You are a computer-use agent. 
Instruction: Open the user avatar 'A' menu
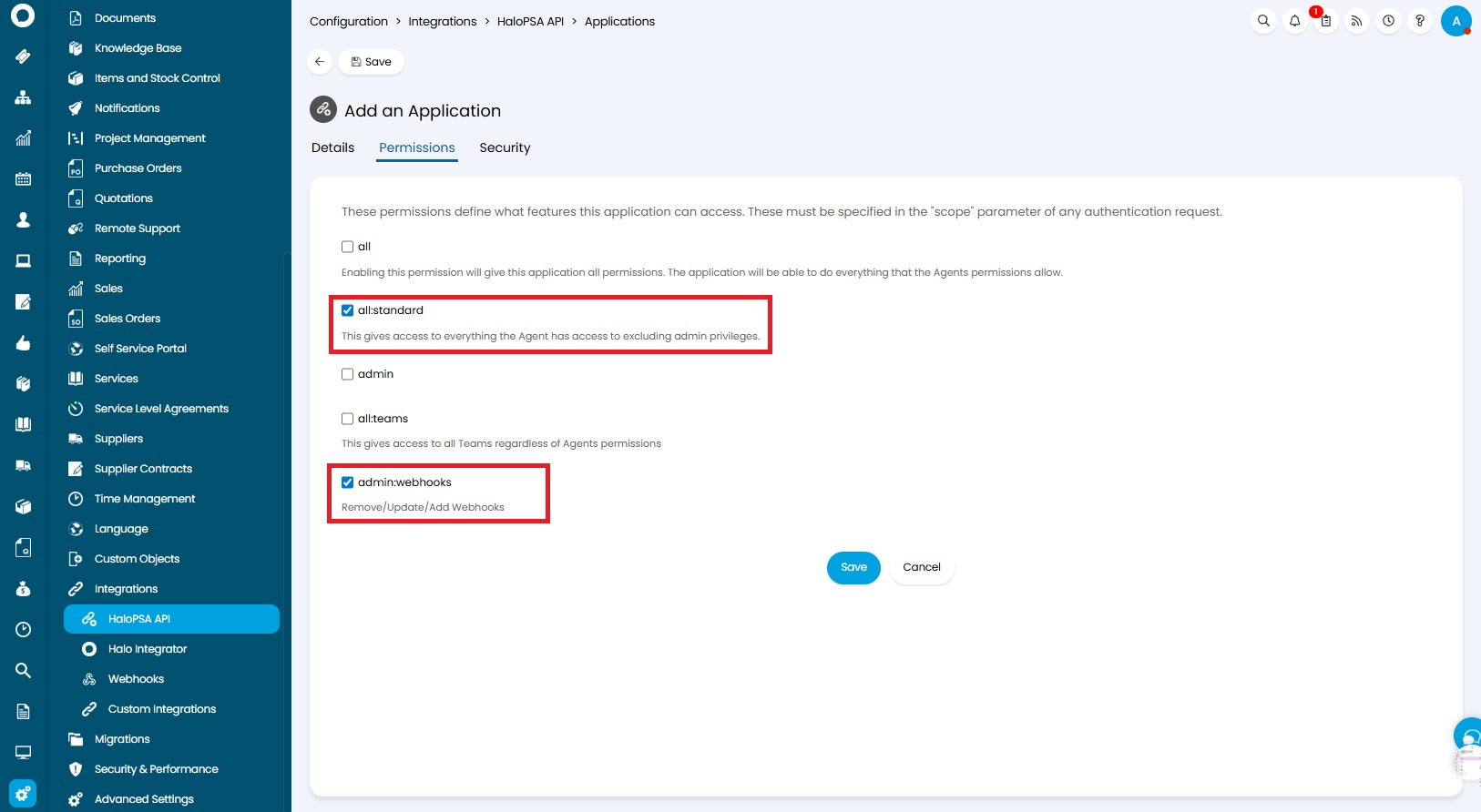click(1456, 21)
